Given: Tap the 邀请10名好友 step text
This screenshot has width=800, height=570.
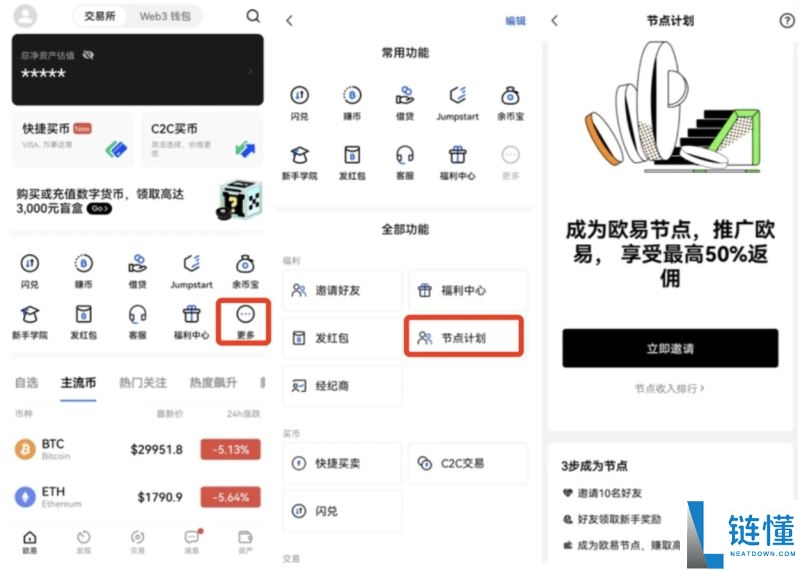Looking at the screenshot, I should (609, 493).
